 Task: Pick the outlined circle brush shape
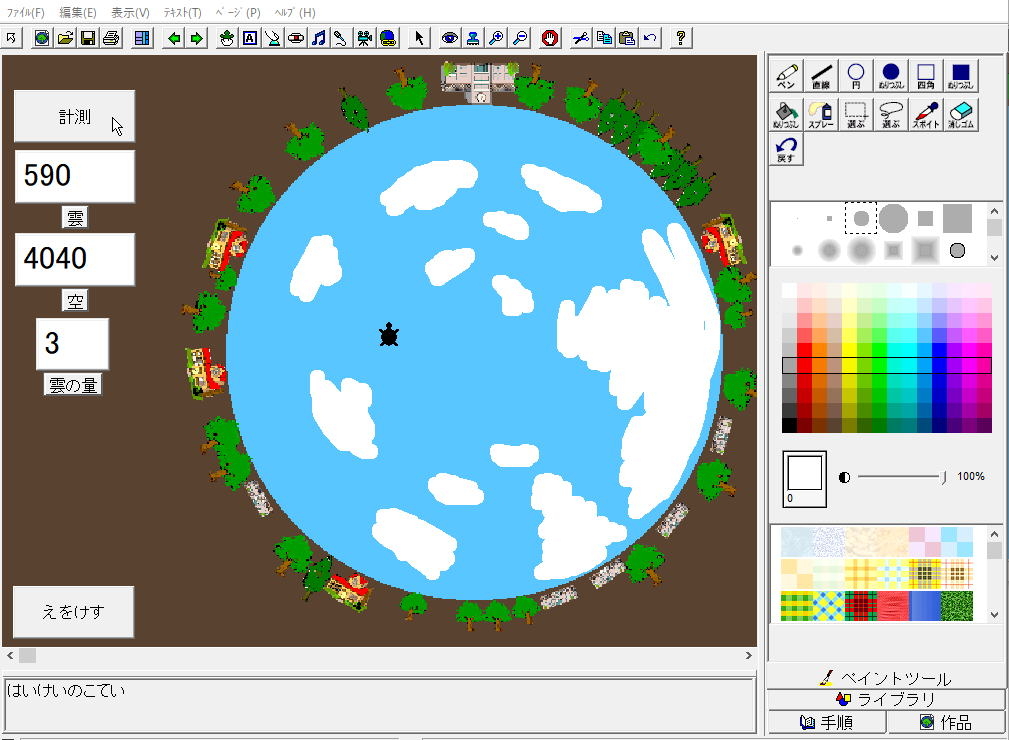click(957, 250)
